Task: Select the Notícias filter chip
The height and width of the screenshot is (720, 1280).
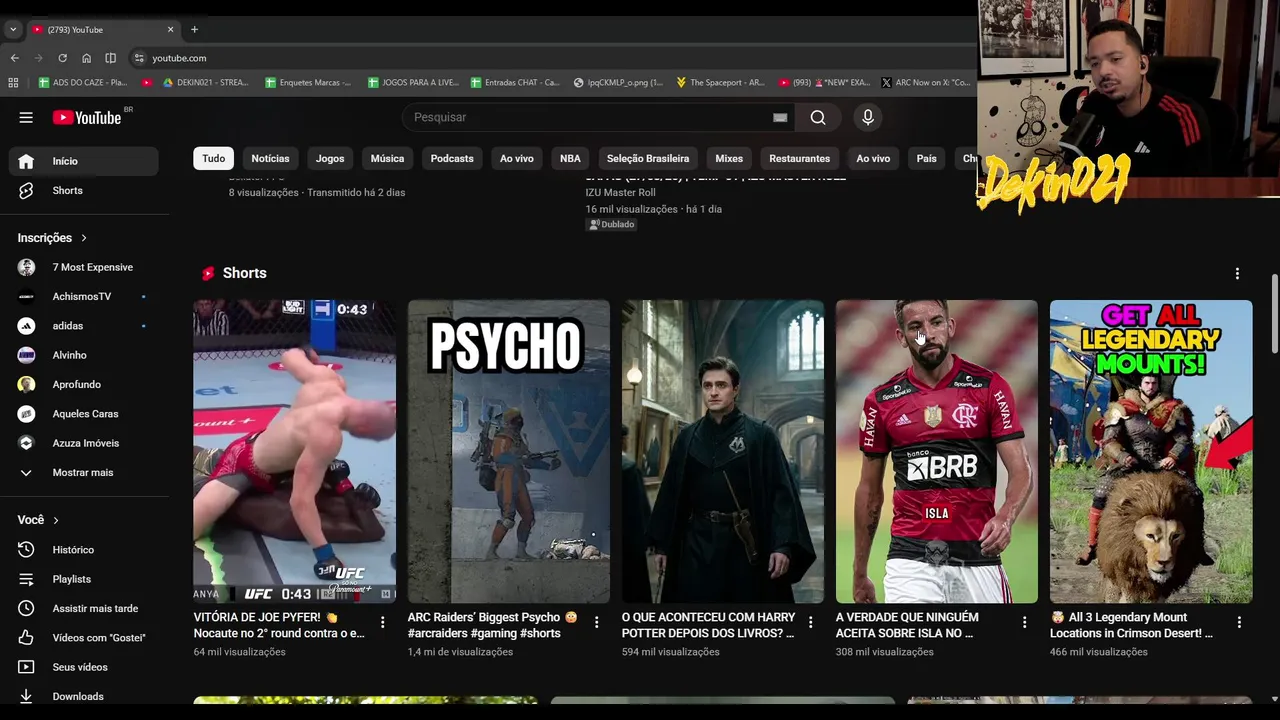Action: click(x=270, y=158)
